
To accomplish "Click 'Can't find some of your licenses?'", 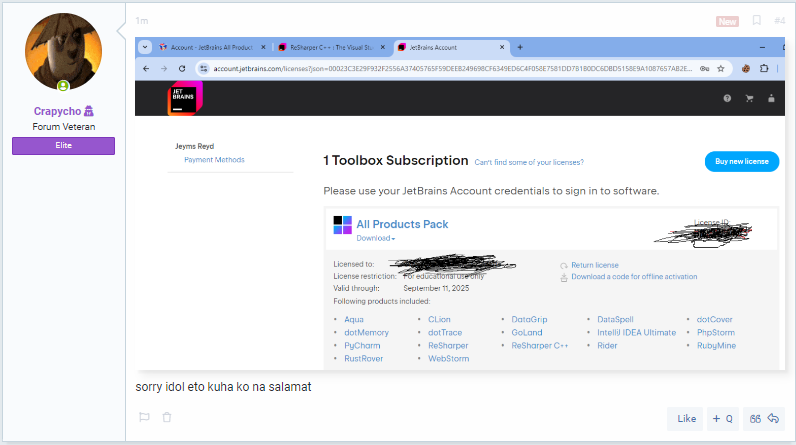I will coord(529,162).
